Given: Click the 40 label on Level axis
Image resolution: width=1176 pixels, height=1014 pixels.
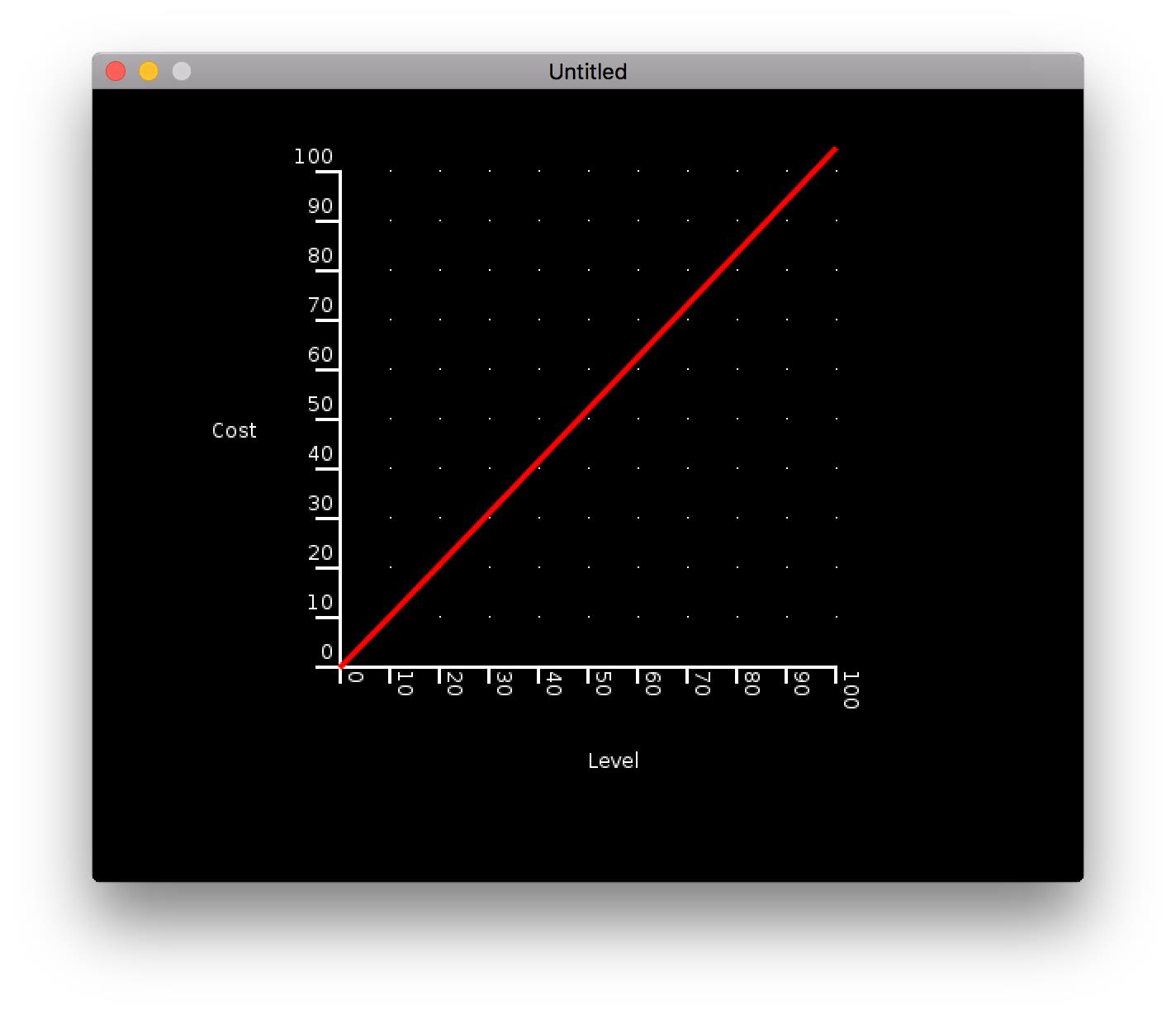Looking at the screenshot, I should pyautogui.click(x=553, y=684).
